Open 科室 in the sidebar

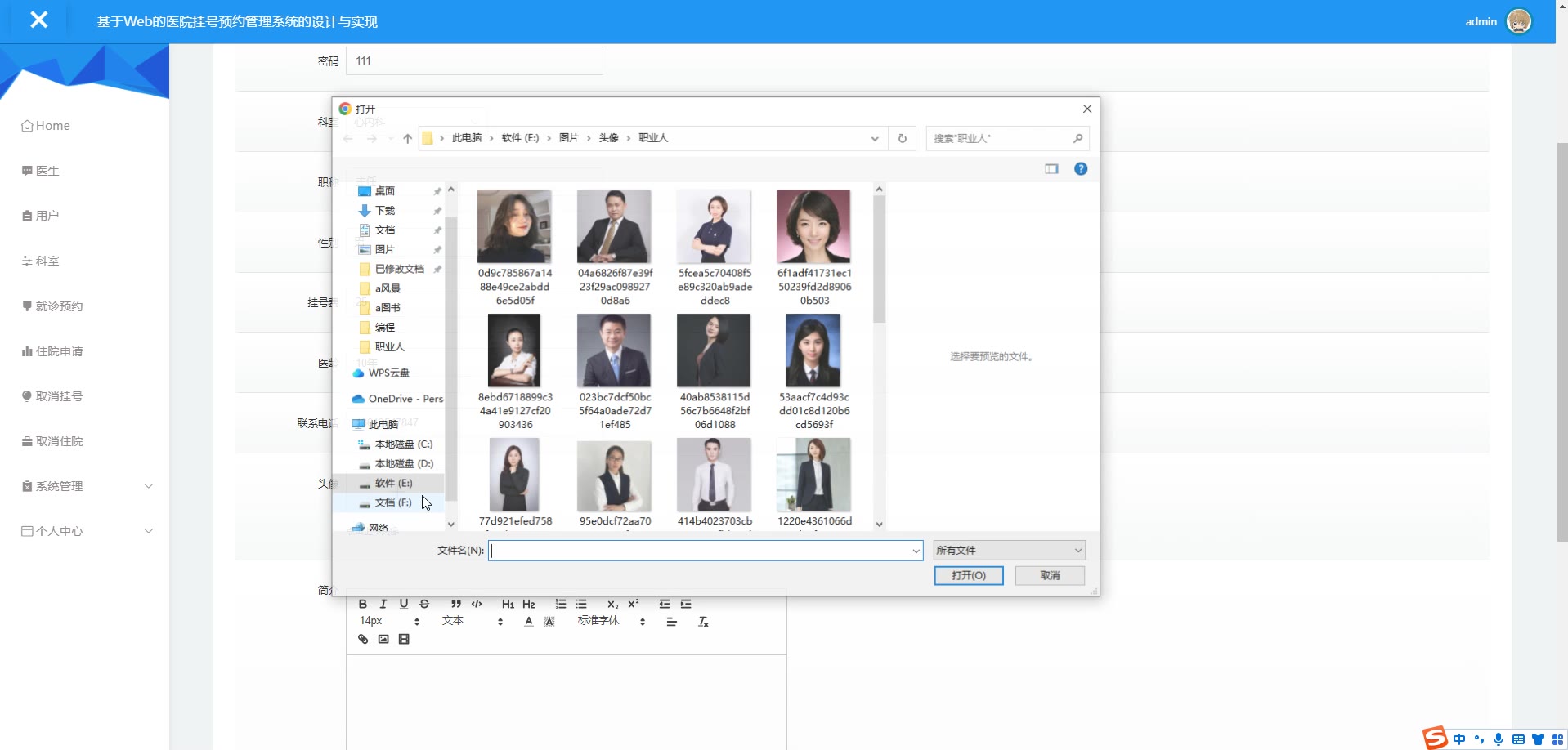(41, 261)
